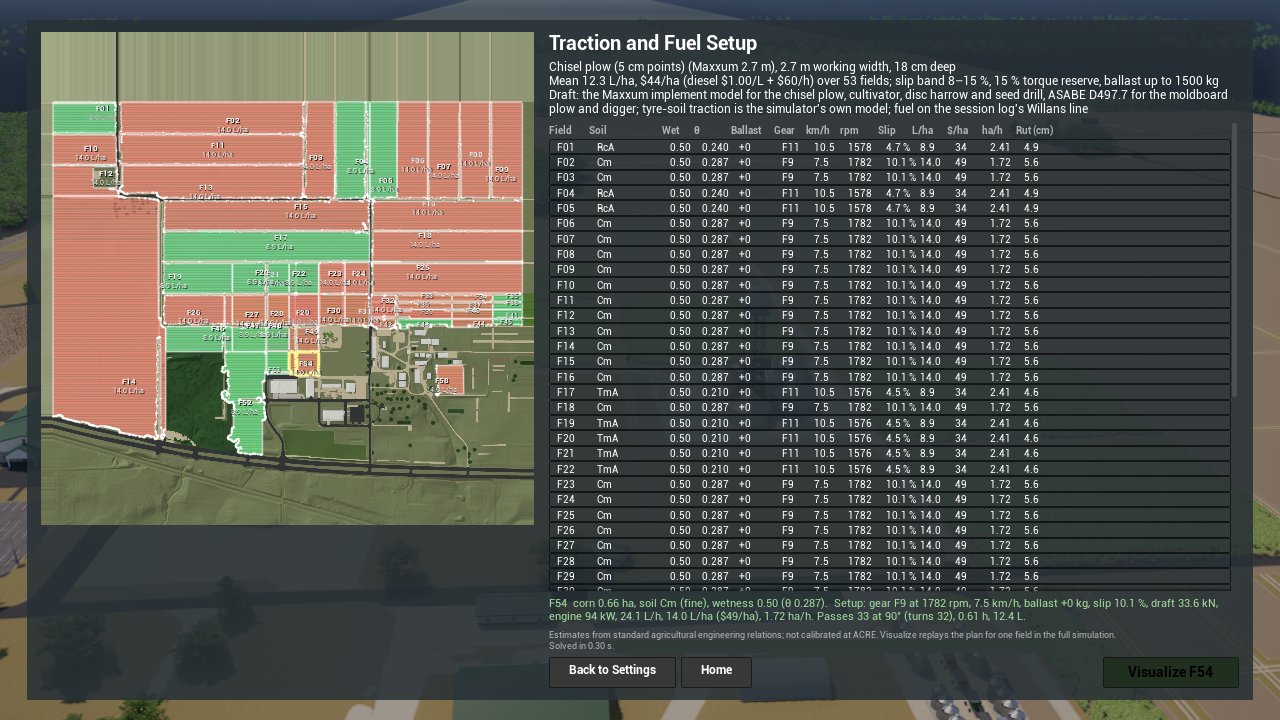Click the "Solved in 0.30 s." text
Viewport: 1280px width, 720px height.
tap(581, 646)
